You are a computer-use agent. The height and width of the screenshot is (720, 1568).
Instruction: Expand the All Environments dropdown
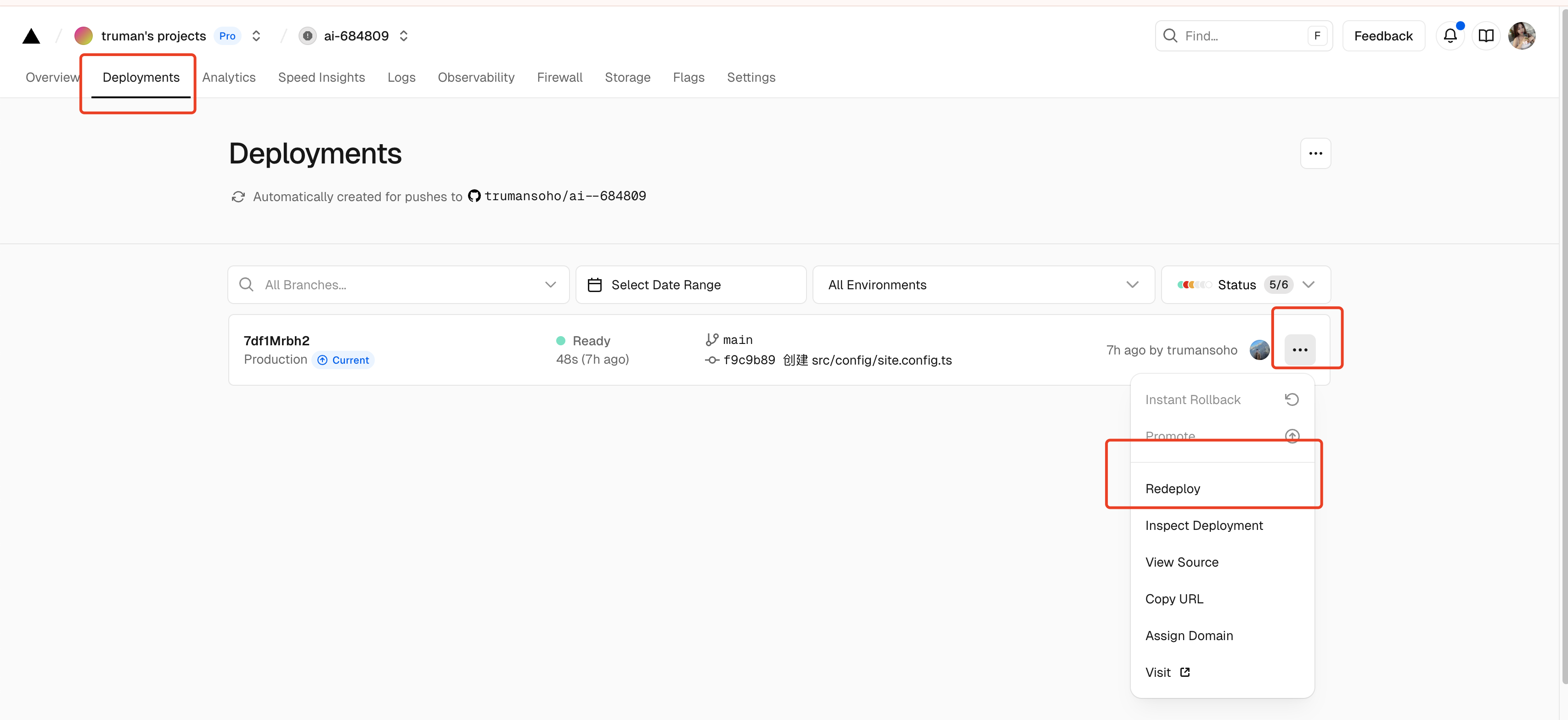pos(984,285)
